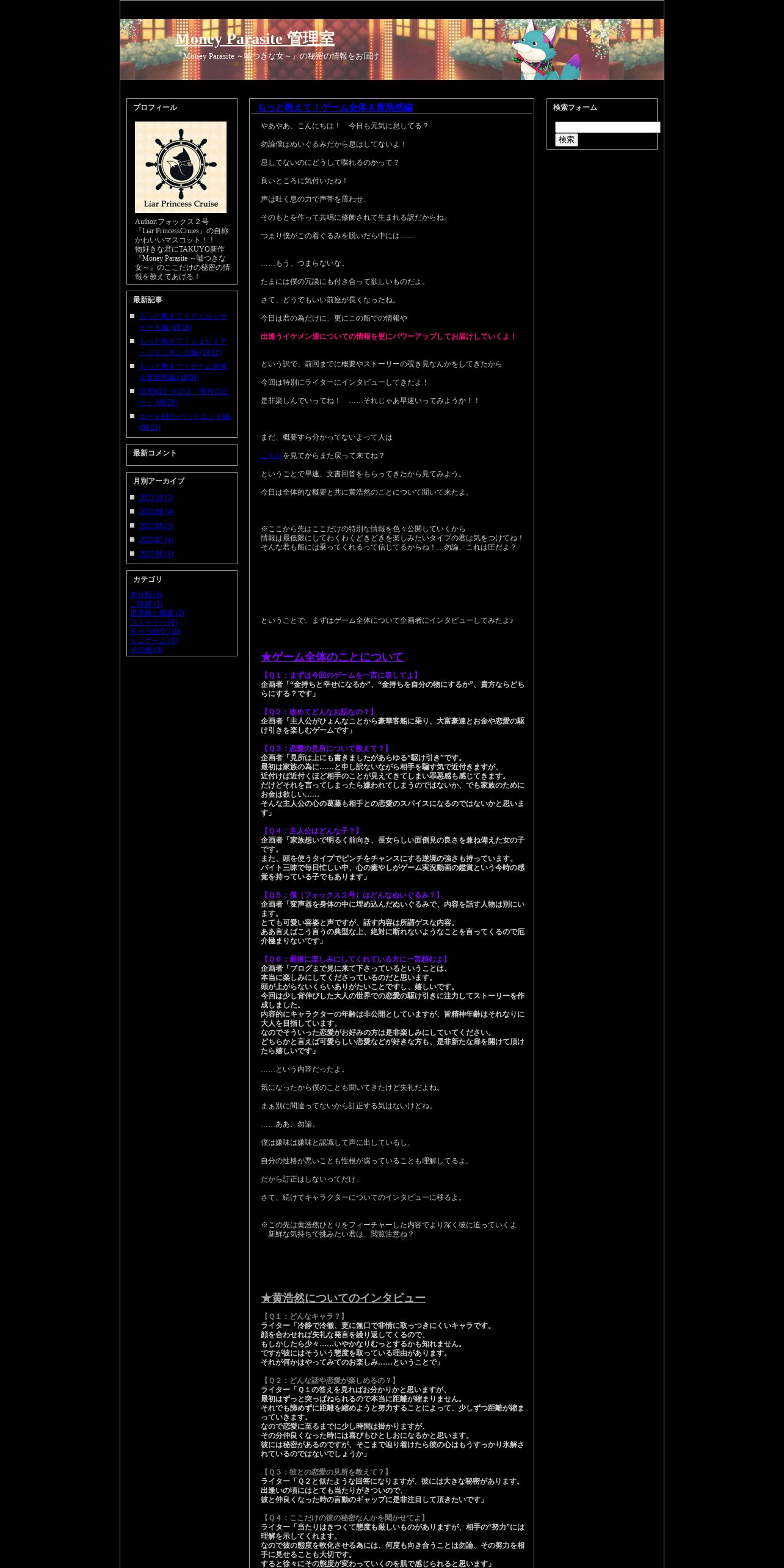Open recent post 背景紹介 その２ (09/28)
784x1568 pixels.
(x=184, y=397)
